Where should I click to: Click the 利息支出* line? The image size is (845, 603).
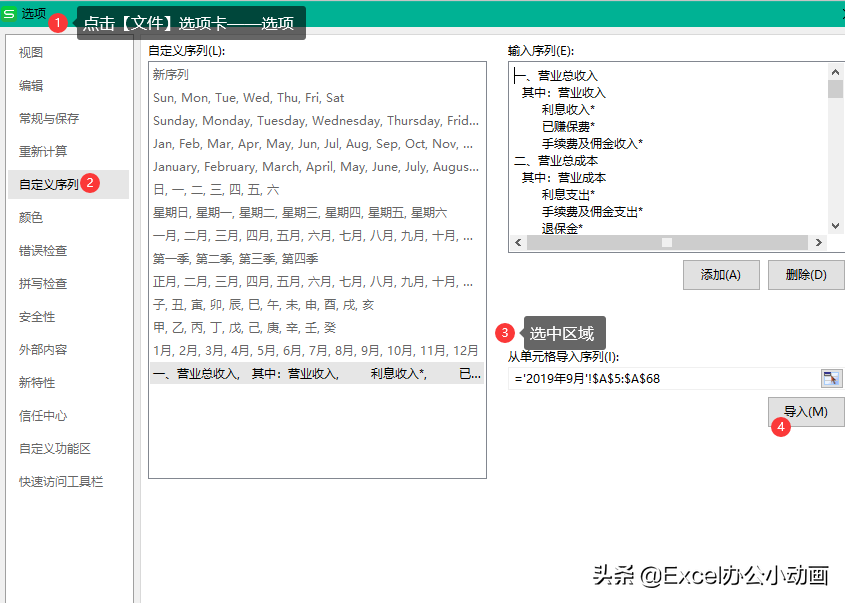click(x=569, y=195)
